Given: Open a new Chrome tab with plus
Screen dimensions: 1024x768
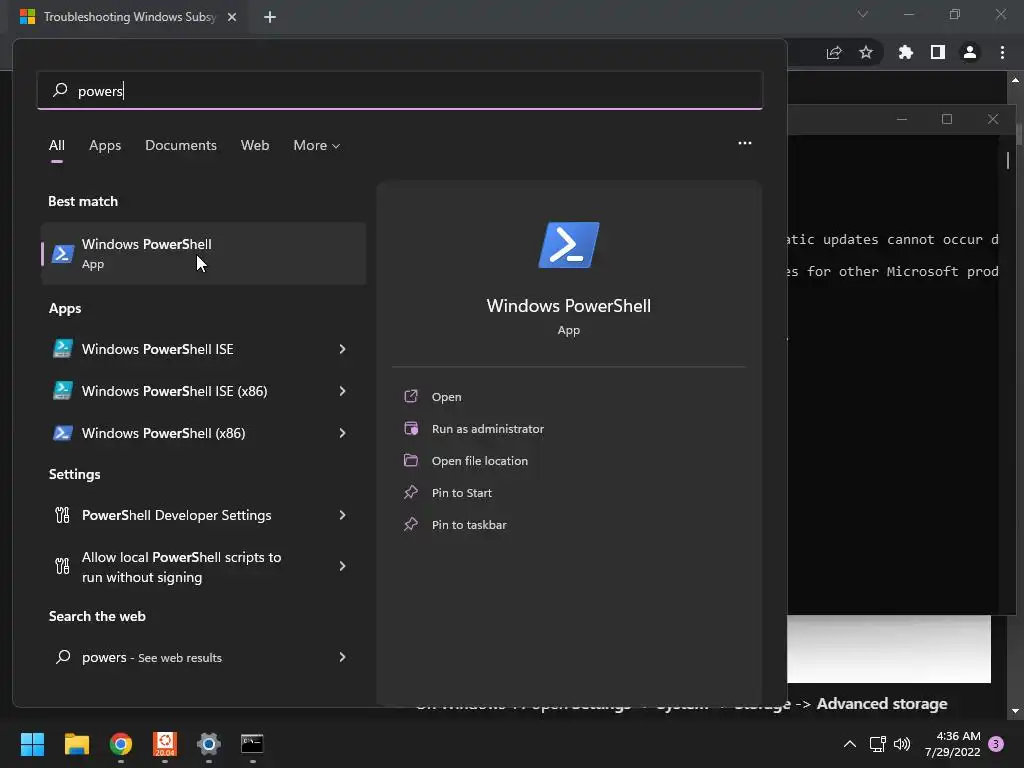Looking at the screenshot, I should pos(270,17).
